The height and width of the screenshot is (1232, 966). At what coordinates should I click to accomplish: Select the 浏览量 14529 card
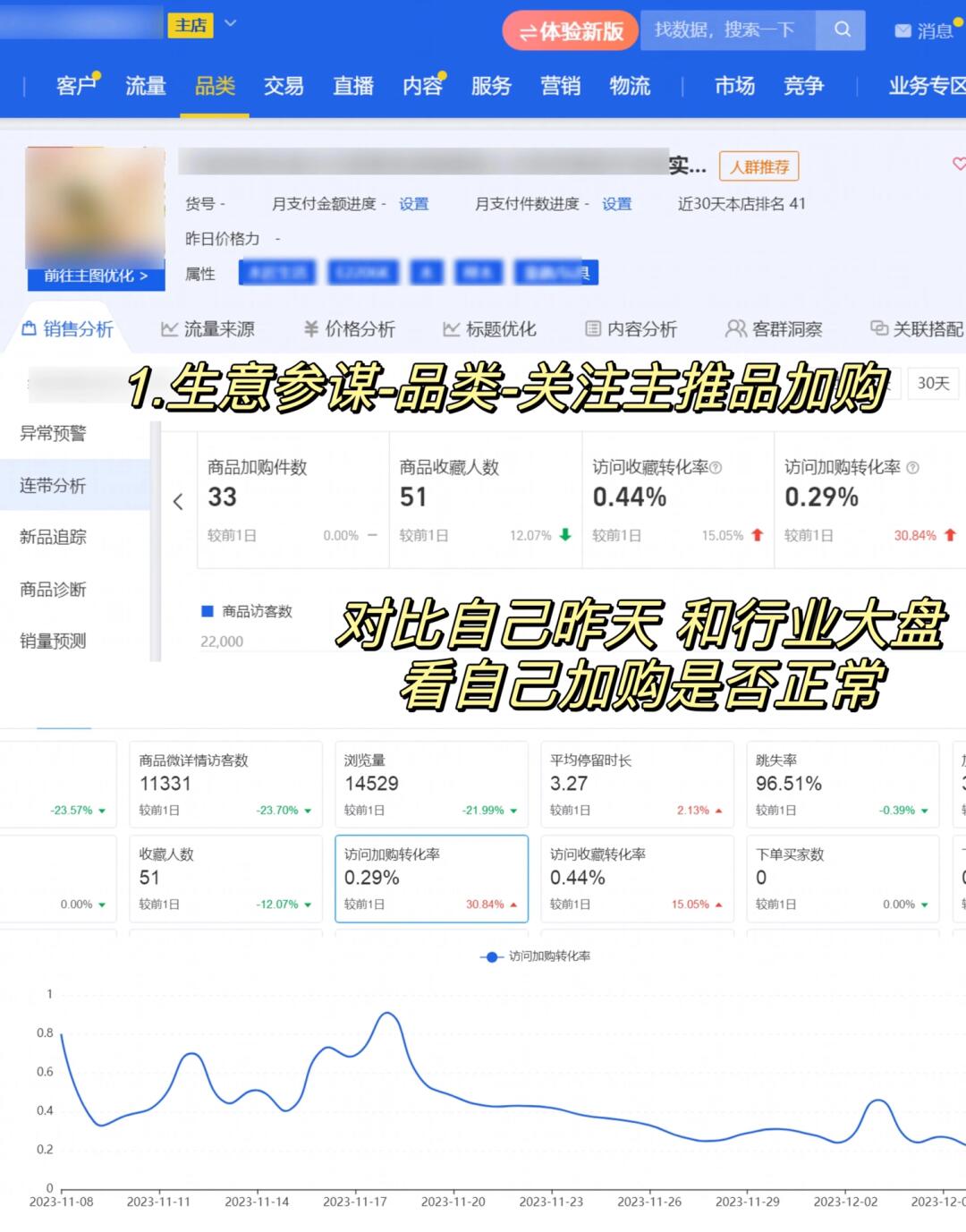431,784
